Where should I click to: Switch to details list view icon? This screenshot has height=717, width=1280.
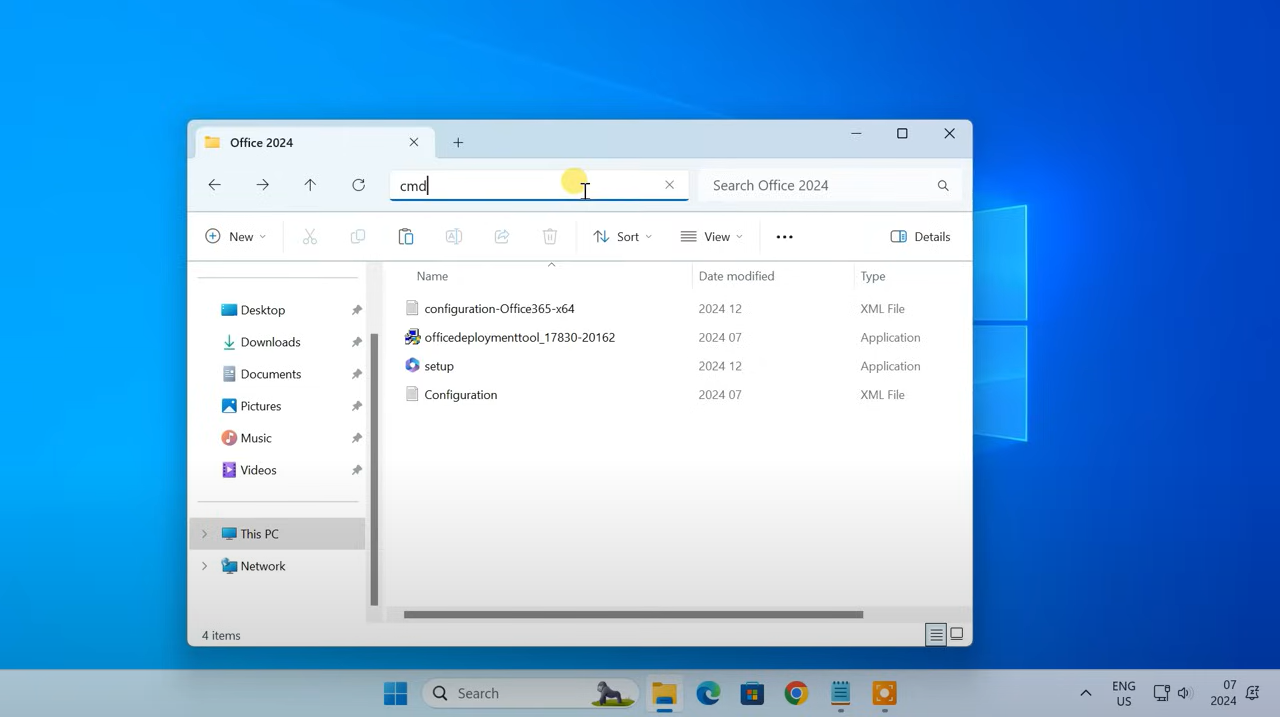click(936, 634)
